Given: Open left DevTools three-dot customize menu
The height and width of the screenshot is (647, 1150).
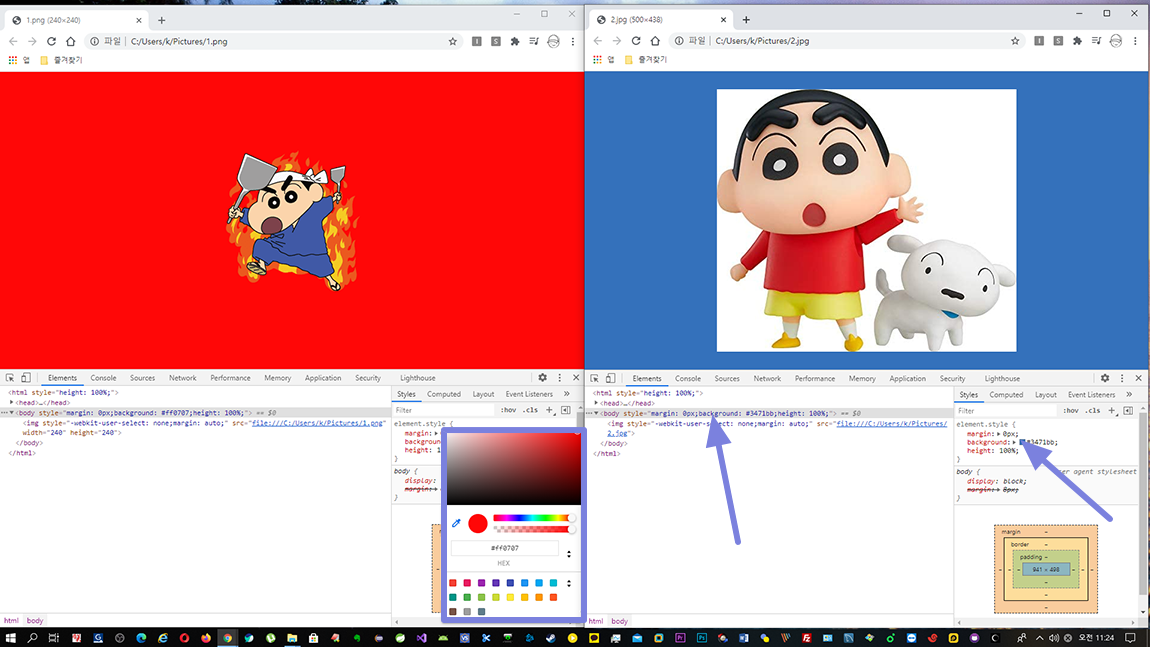Looking at the screenshot, I should (x=560, y=378).
